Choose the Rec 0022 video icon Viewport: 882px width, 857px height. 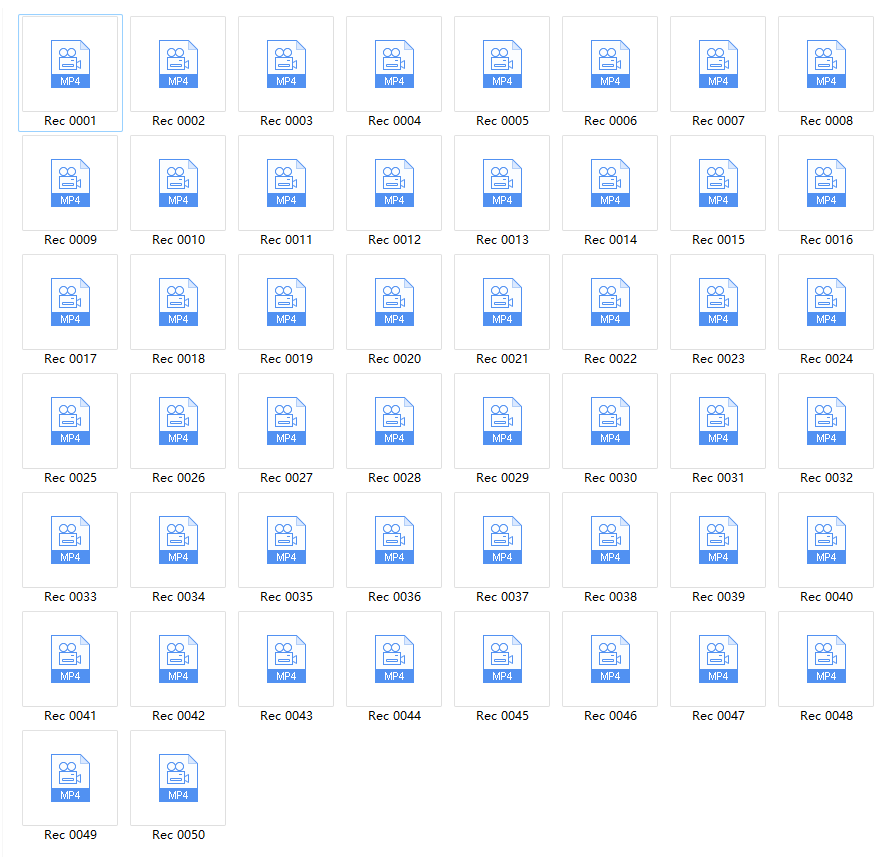[x=610, y=302]
